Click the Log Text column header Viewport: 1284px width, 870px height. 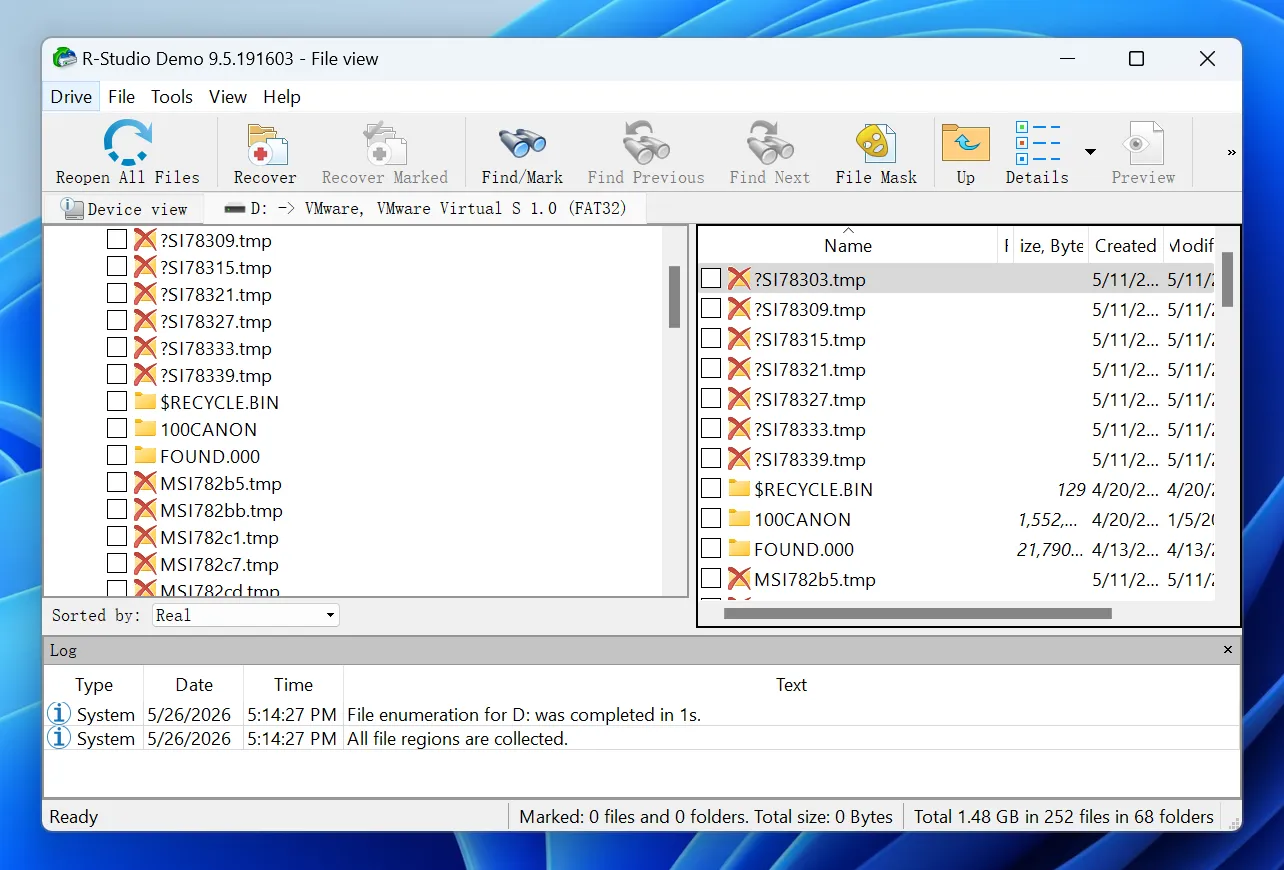click(x=791, y=685)
